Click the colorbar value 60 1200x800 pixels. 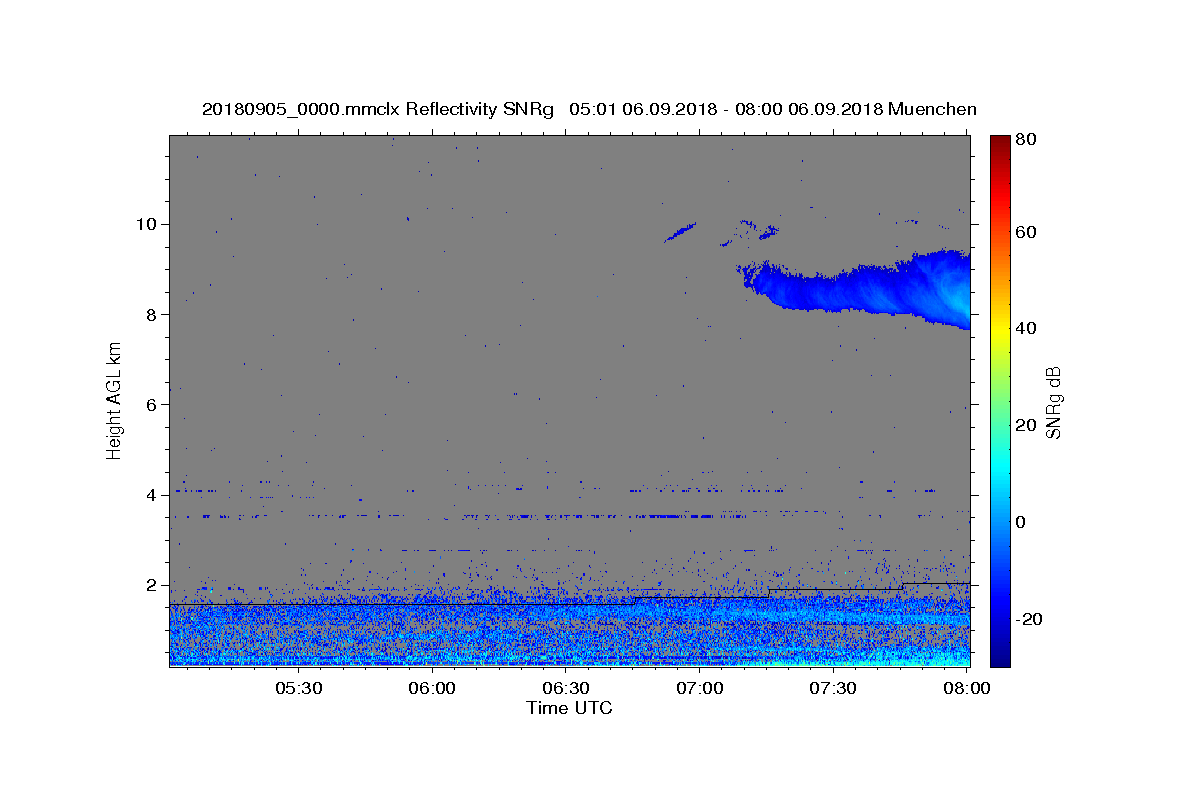tap(1026, 232)
